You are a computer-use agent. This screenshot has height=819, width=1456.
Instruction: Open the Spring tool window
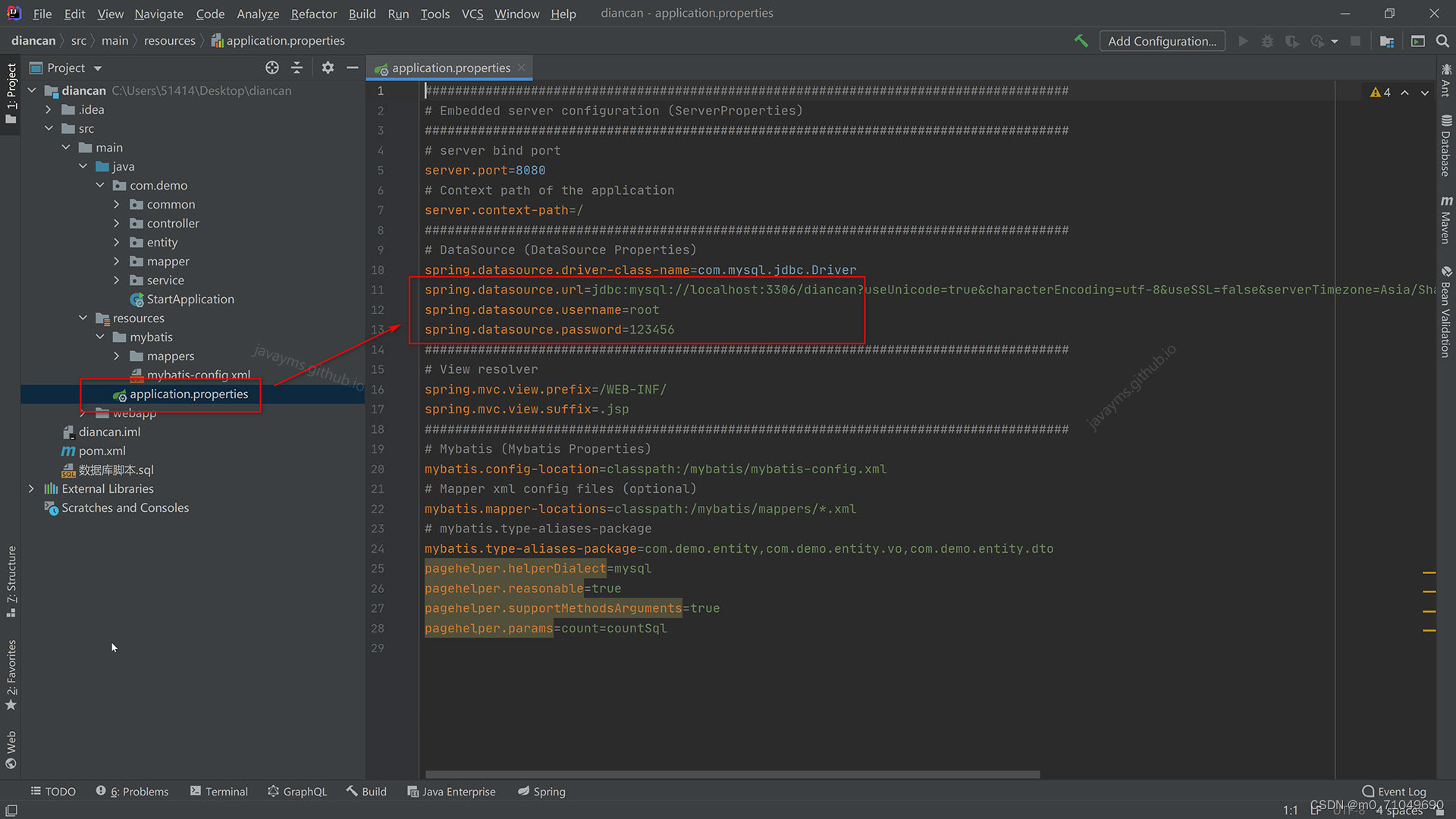point(541,791)
